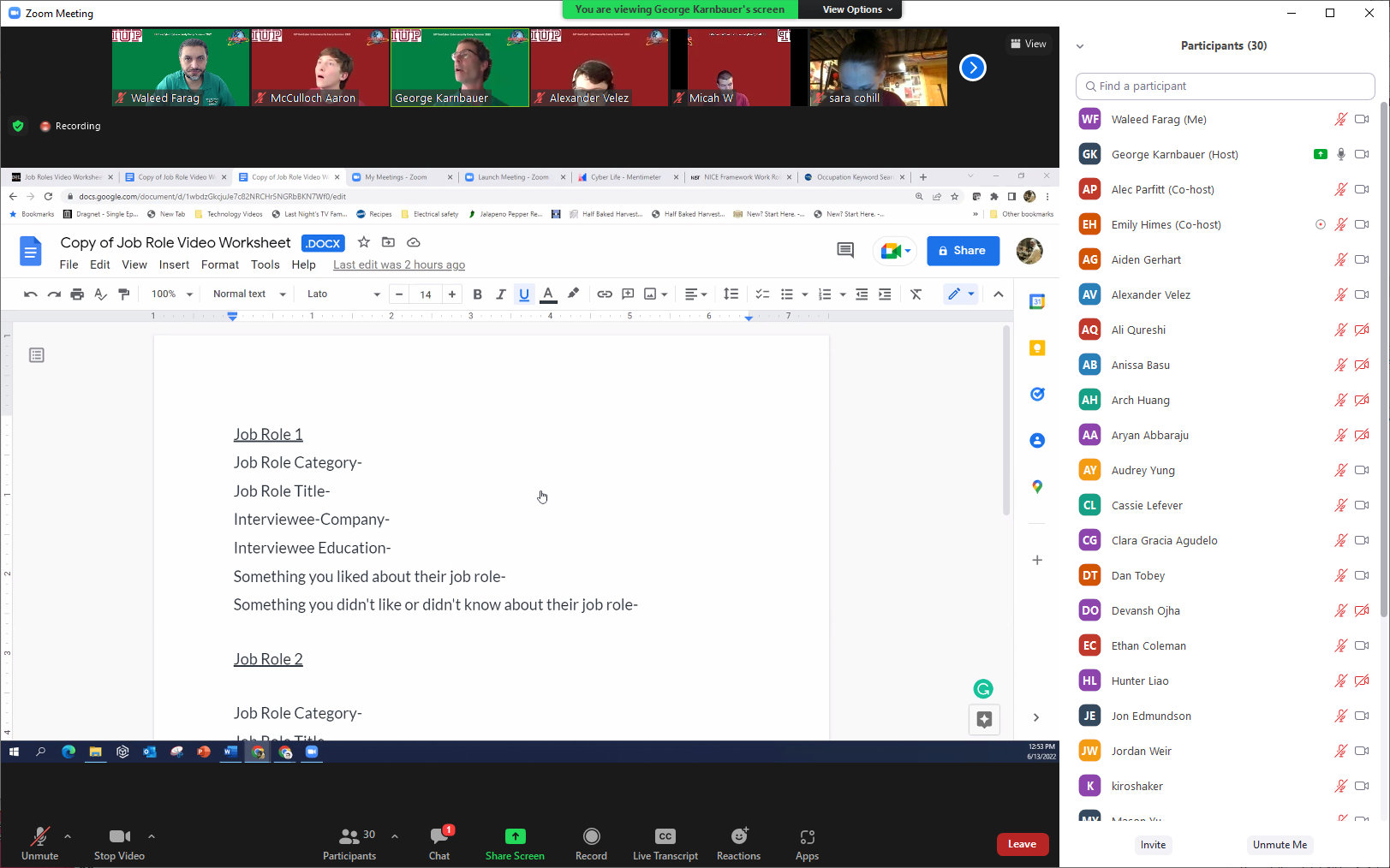Viewport: 1390px width, 868px height.
Task: Click the blue Share button in Docs
Action: (x=963, y=251)
